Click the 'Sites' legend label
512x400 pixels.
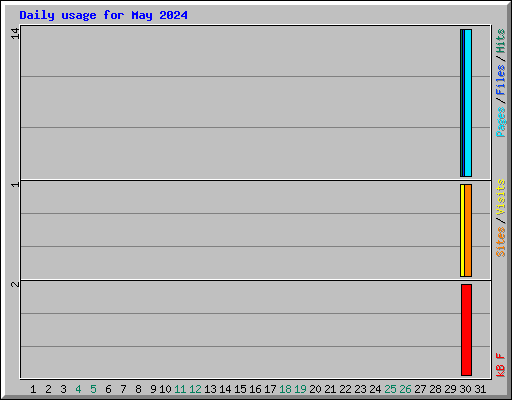pos(500,242)
